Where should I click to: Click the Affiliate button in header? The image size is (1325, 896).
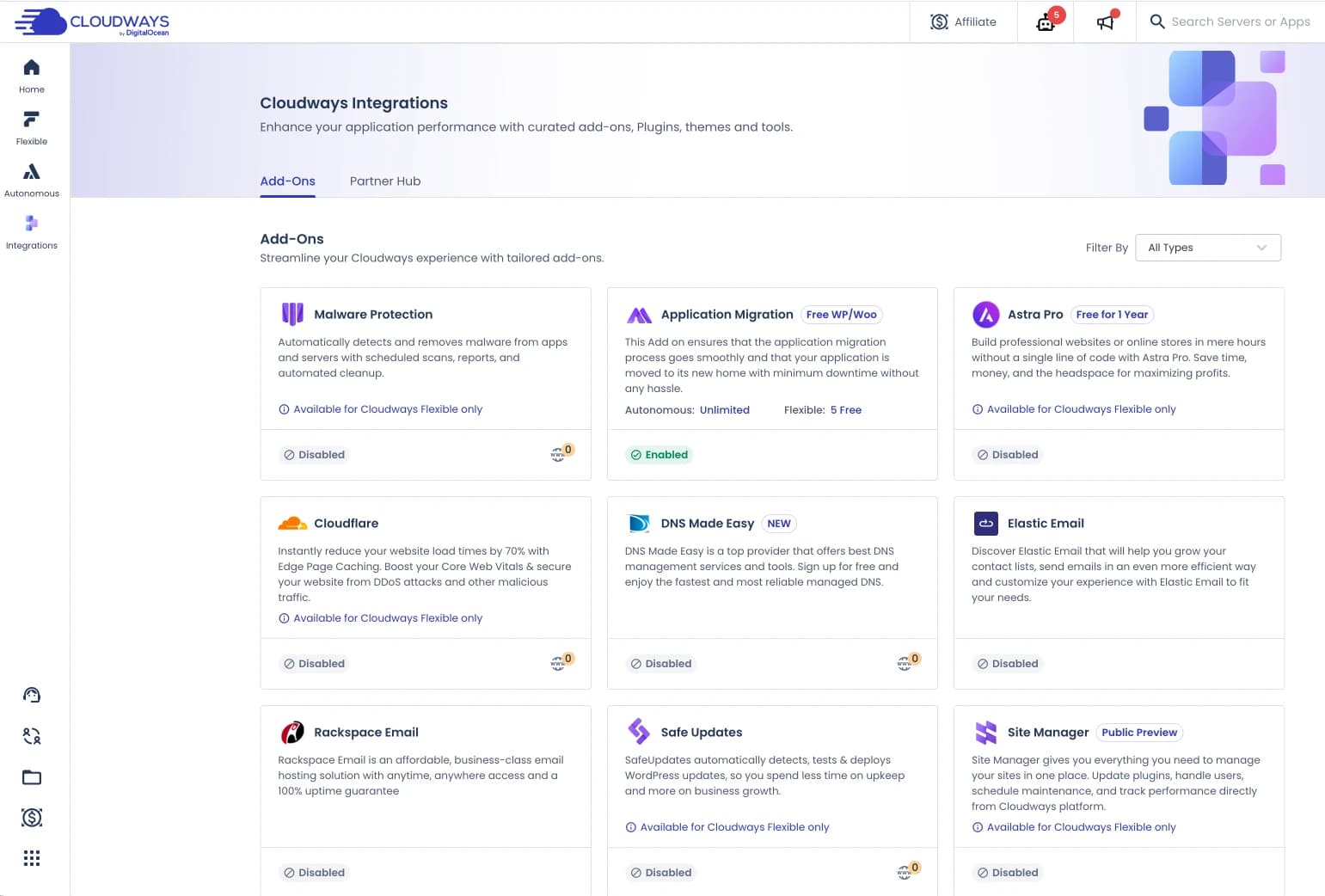963,22
